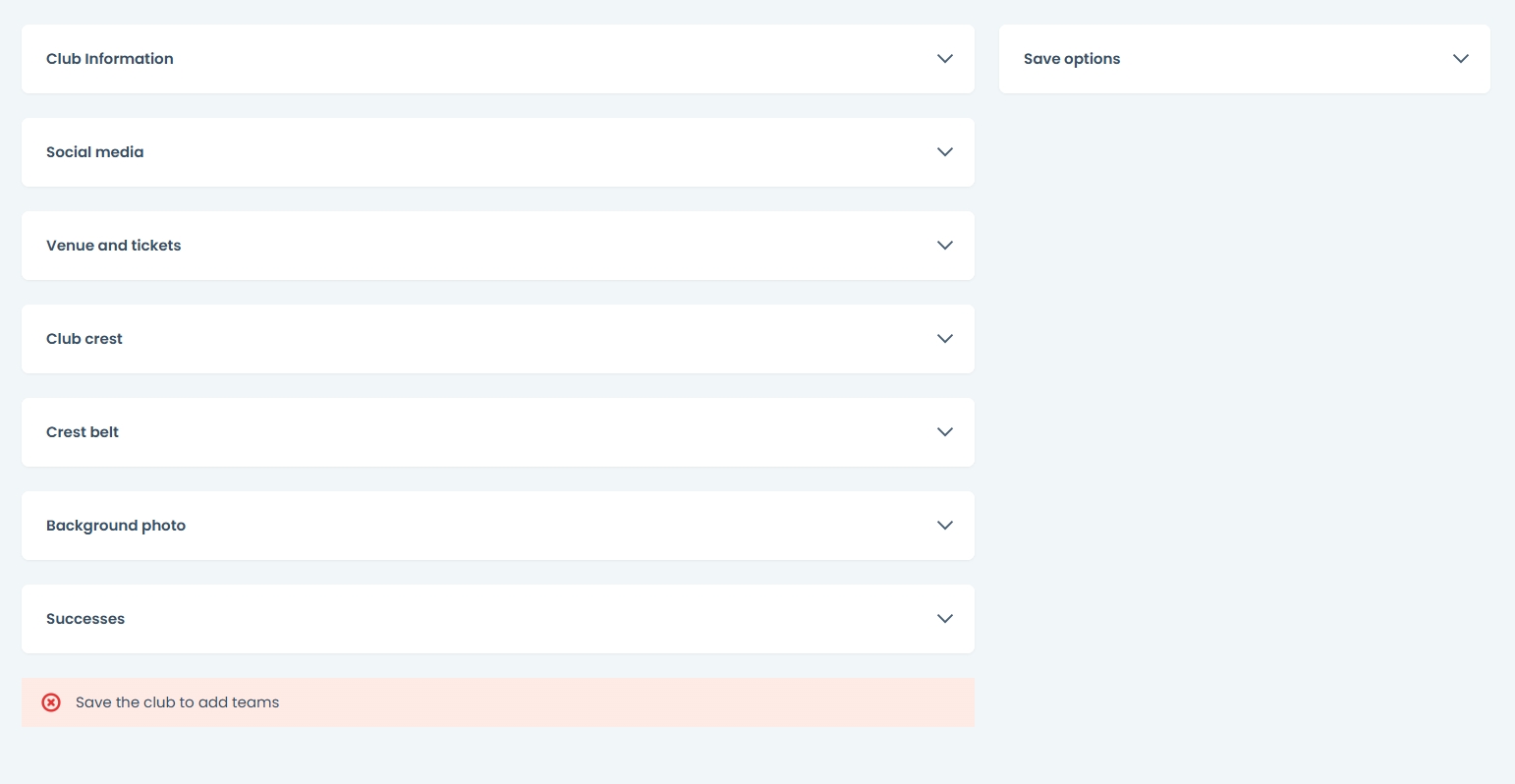Open the Social media section heading
The image size is (1515, 784).
pyautogui.click(x=95, y=152)
